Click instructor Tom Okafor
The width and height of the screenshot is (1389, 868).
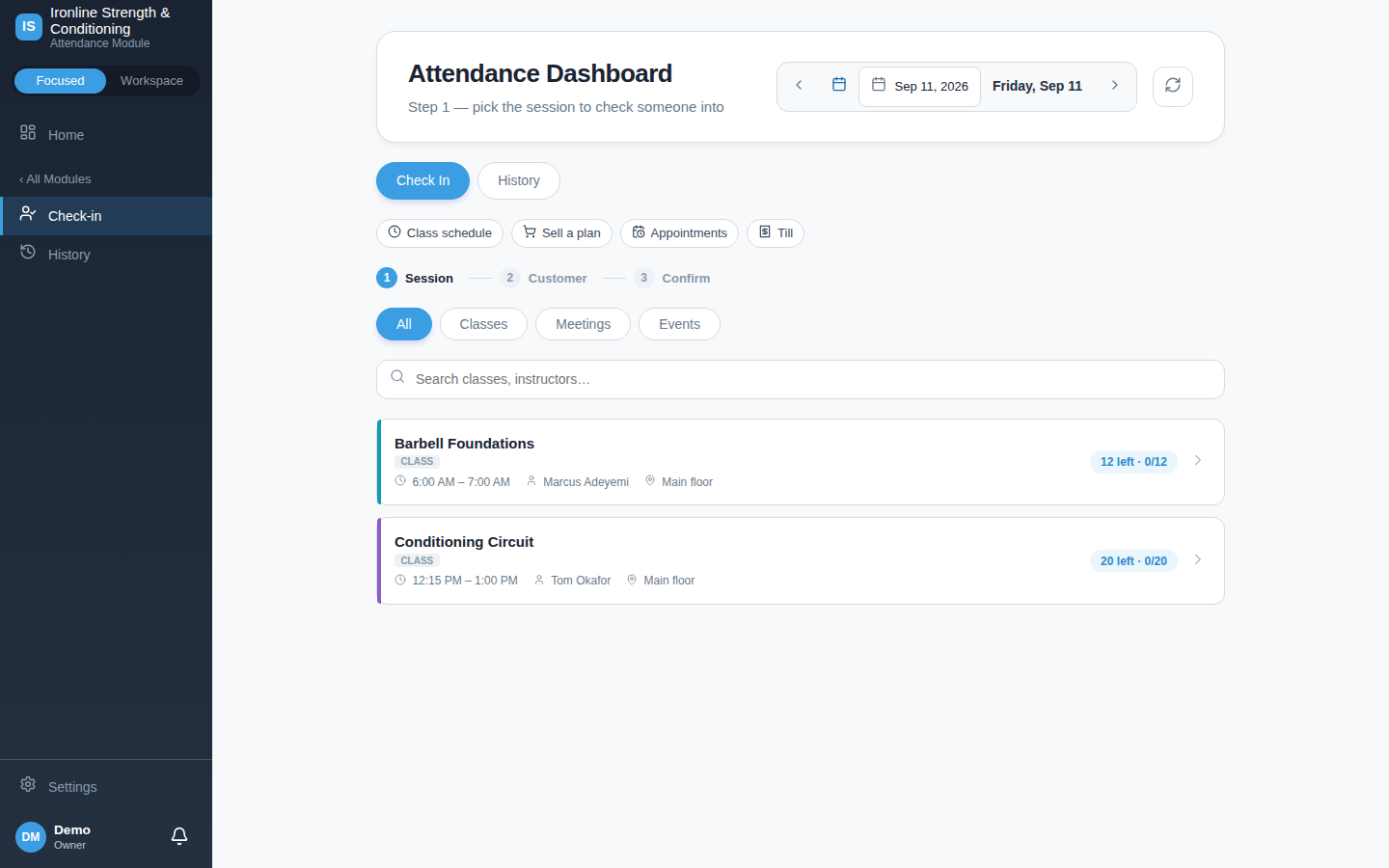tap(581, 581)
